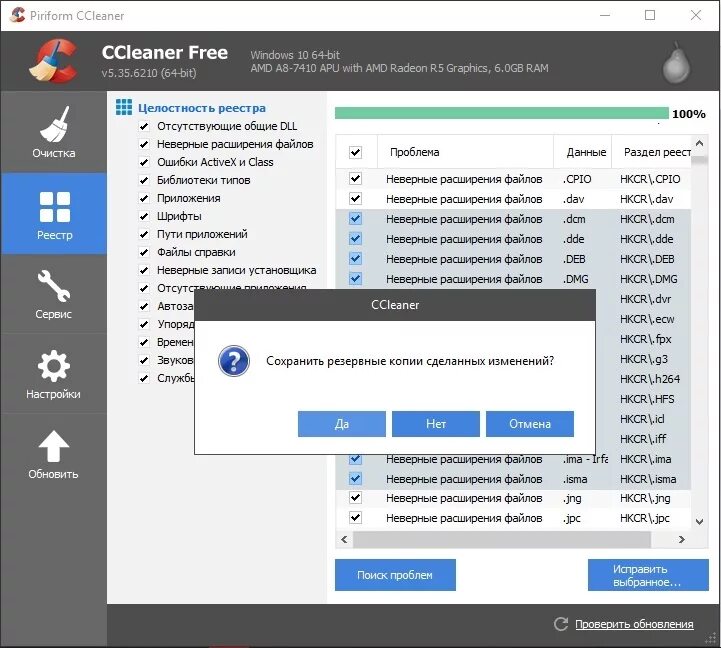Toggle select-all checkbox in results header

click(355, 152)
